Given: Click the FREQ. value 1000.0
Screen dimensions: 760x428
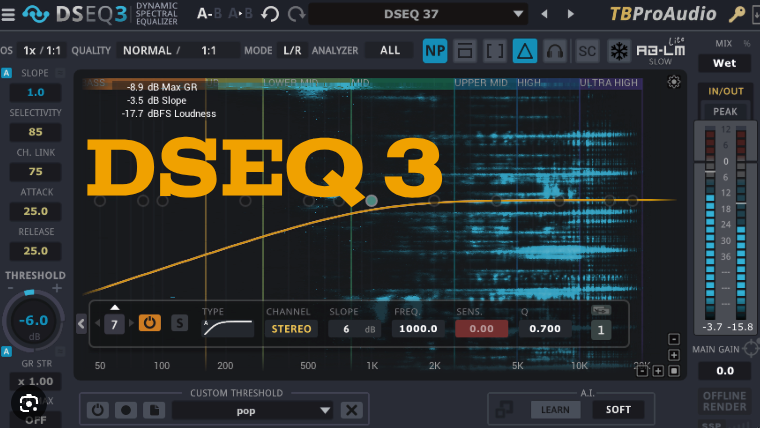Looking at the screenshot, I should [x=418, y=329].
